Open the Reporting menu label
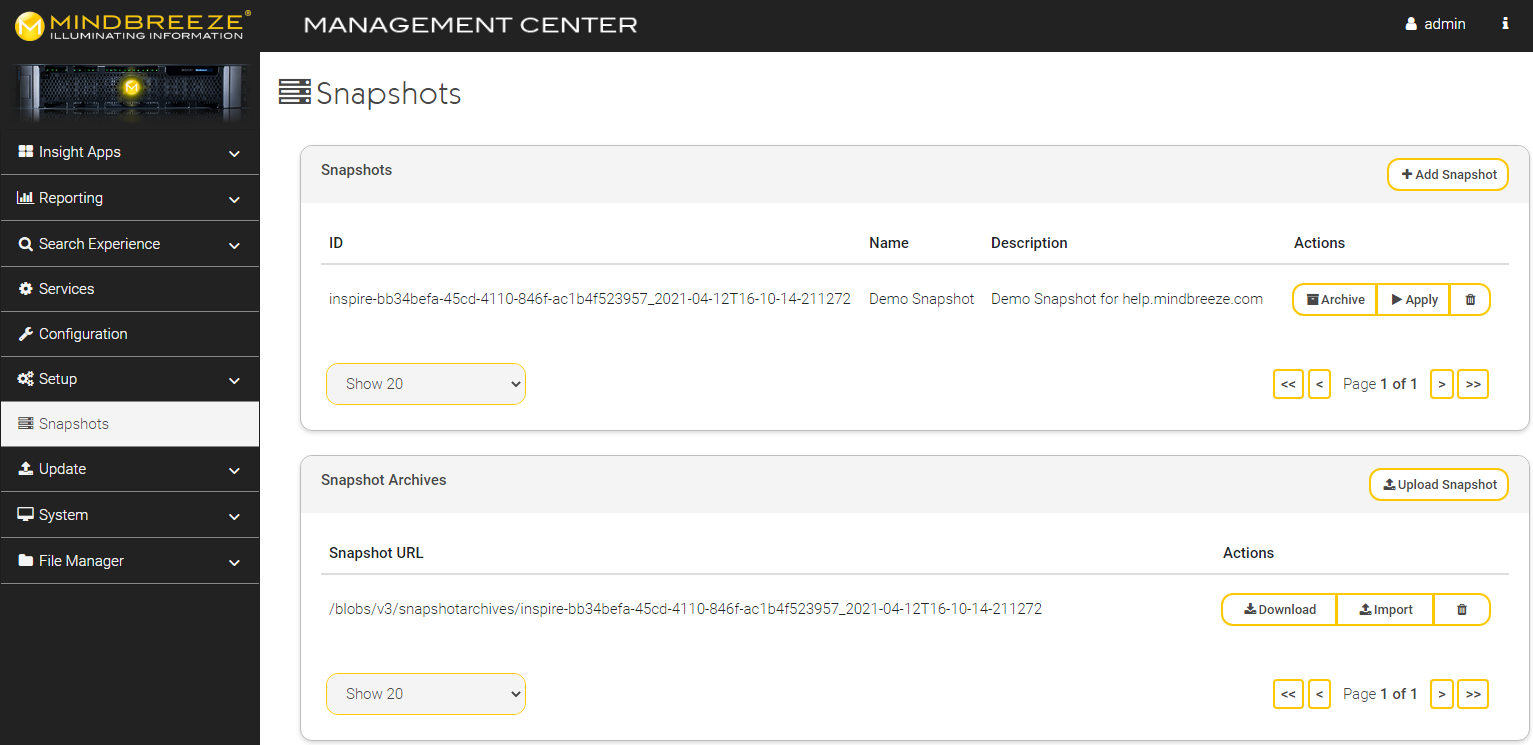 (x=71, y=198)
